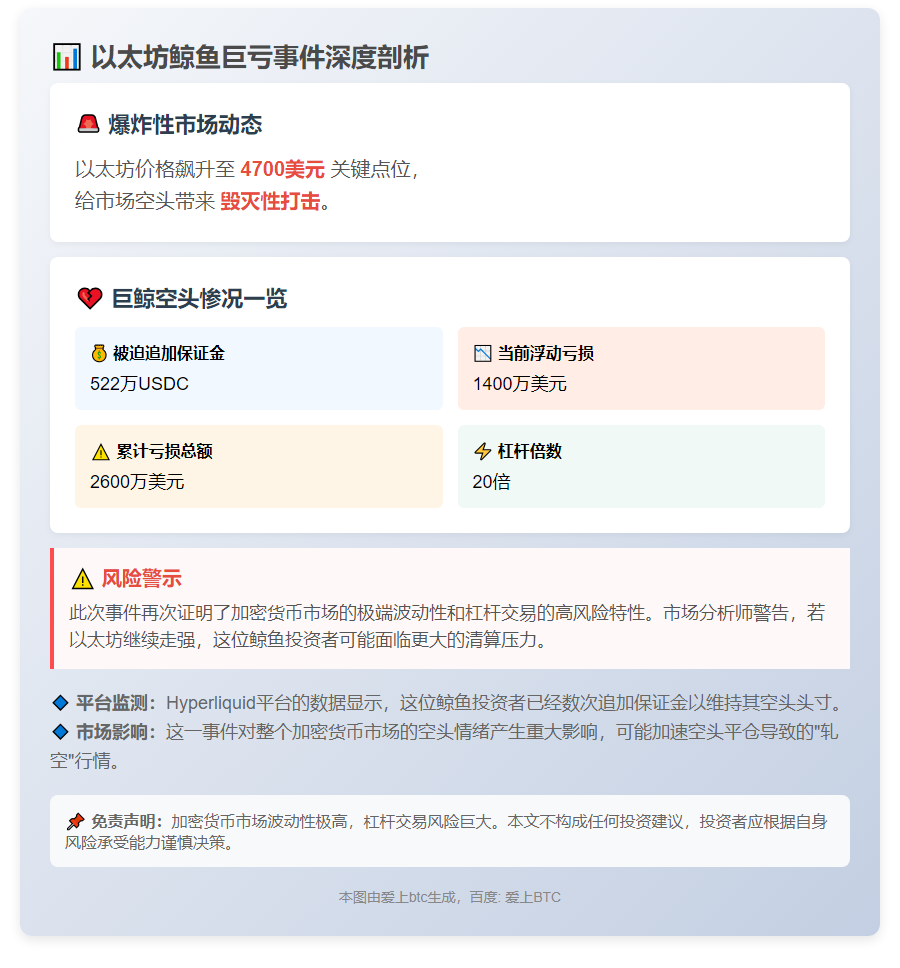
Task: Click the warning triangle beside 风险警示
Action: click(82, 579)
